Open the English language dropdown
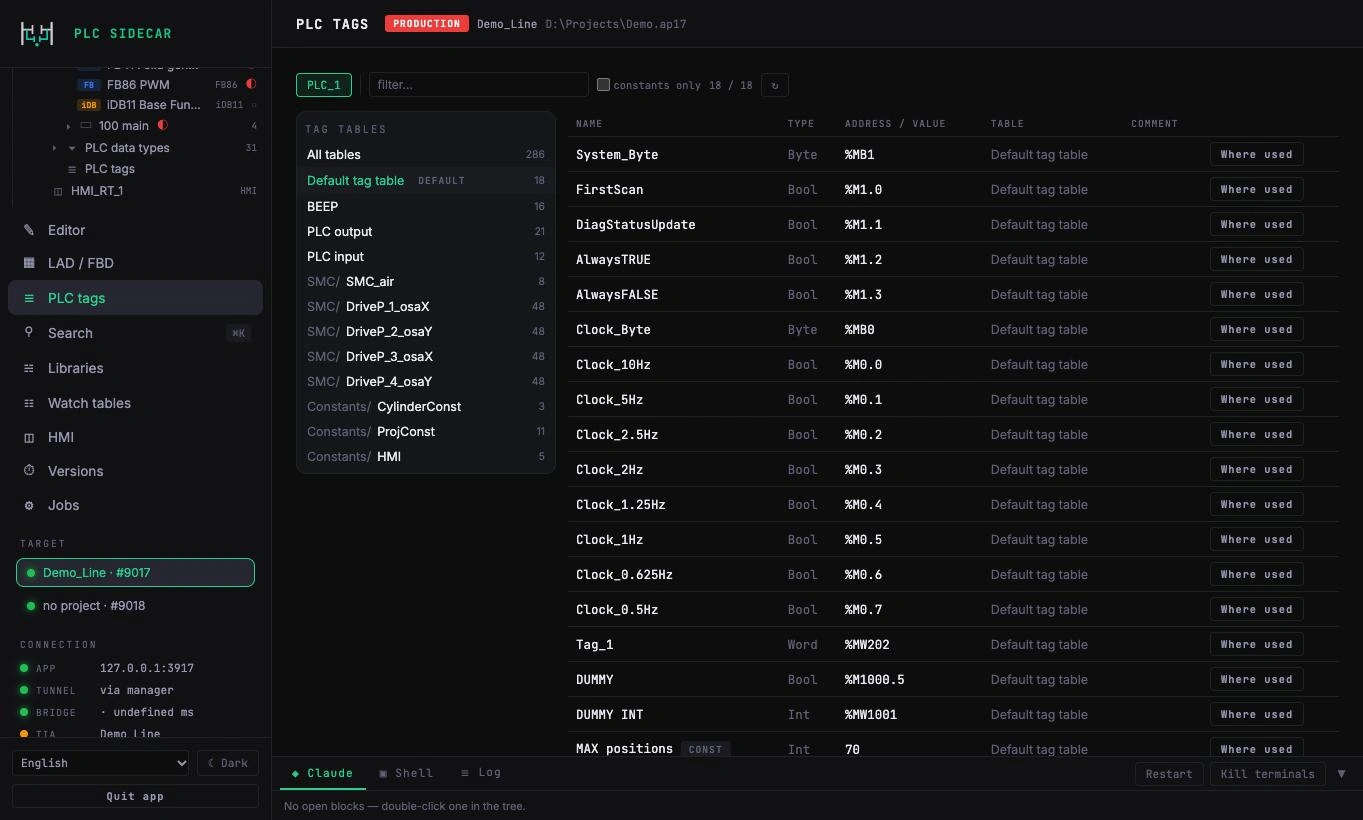This screenshot has height=820, width=1363. pos(101,763)
